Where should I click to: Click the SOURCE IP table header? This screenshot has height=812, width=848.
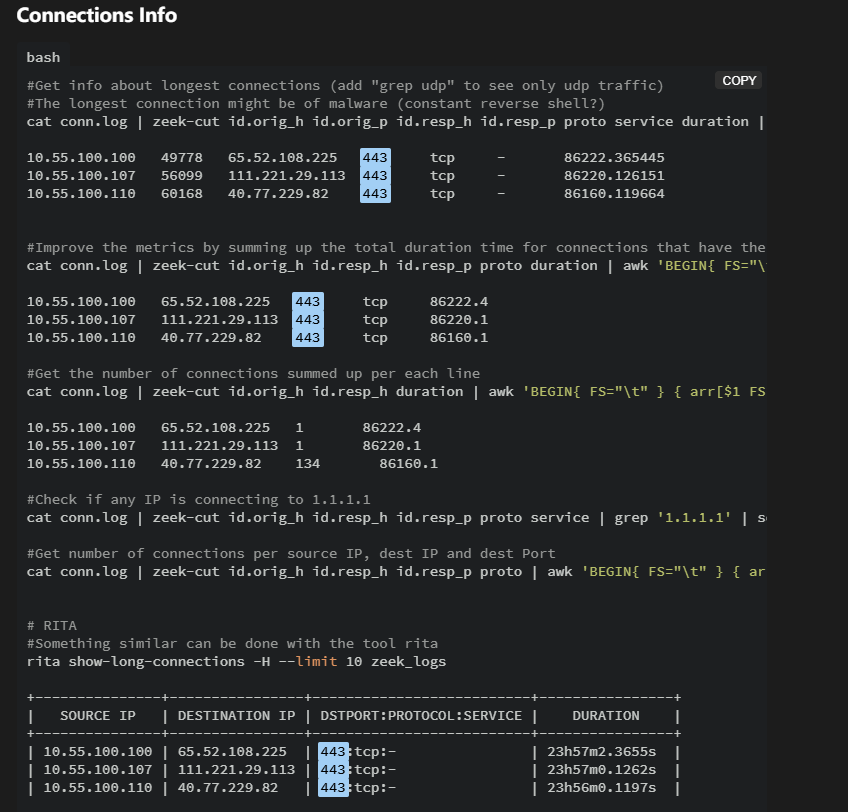click(97, 716)
